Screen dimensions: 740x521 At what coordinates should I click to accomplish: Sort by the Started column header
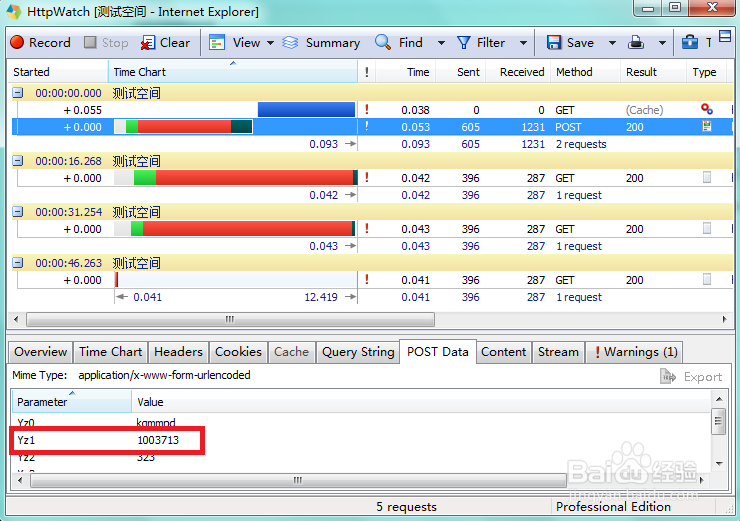[58, 72]
